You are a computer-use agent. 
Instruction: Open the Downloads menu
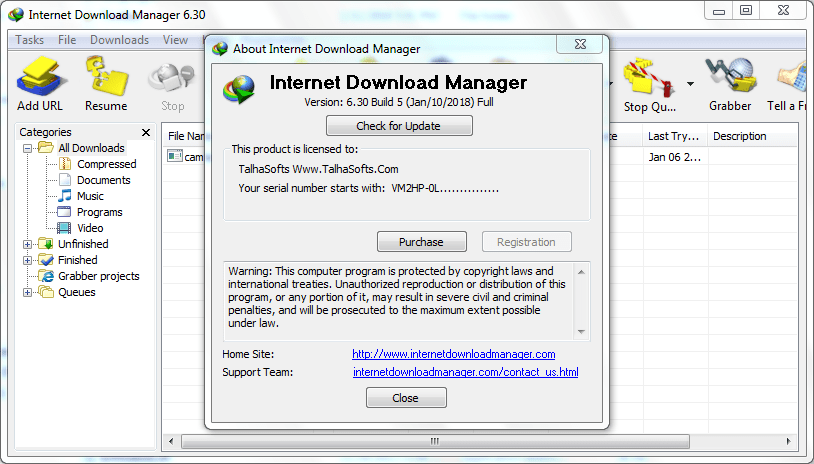(119, 40)
